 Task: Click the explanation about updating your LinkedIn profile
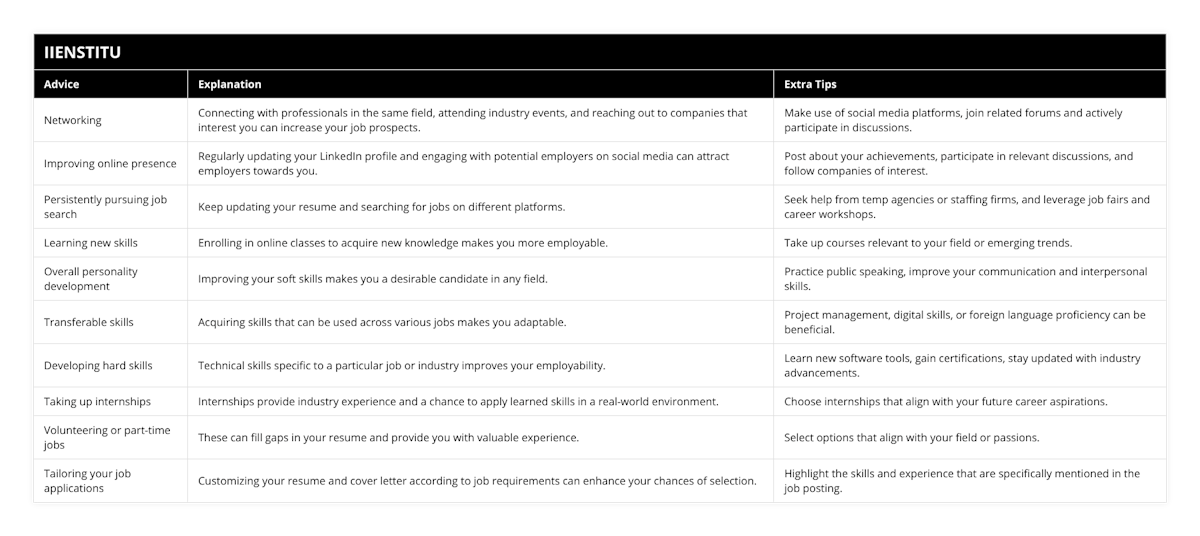[x=463, y=163]
